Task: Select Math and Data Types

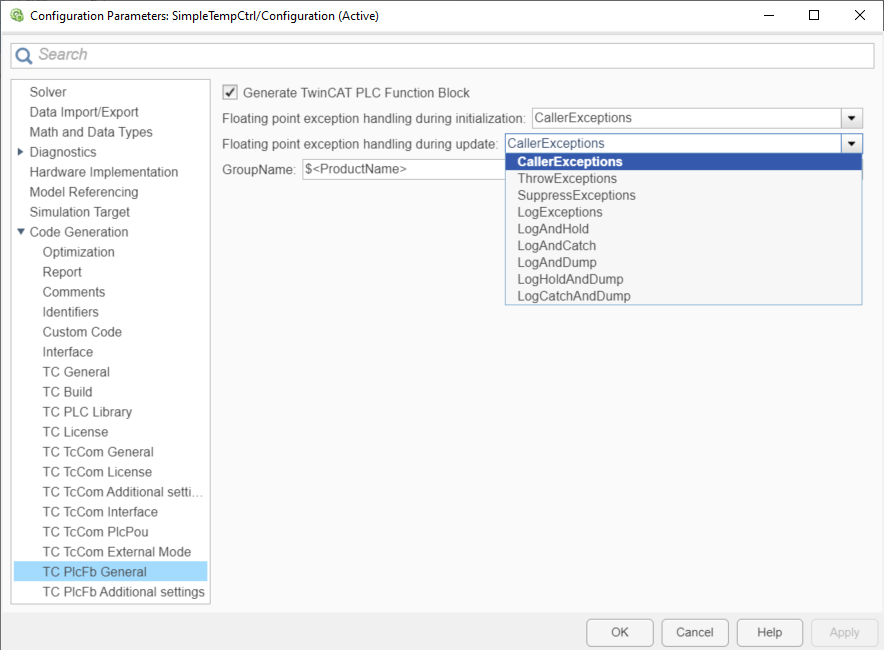Action: [91, 132]
